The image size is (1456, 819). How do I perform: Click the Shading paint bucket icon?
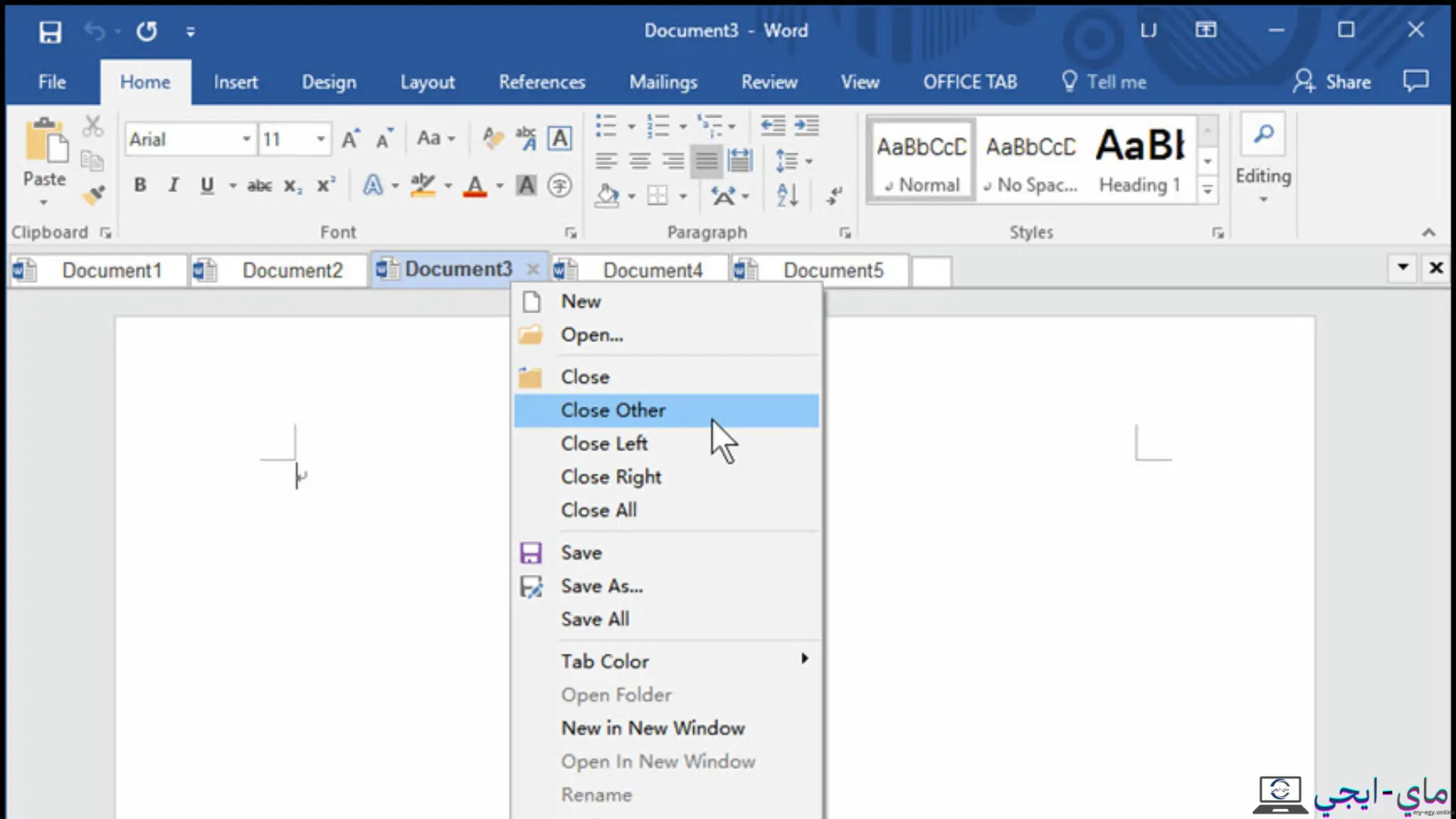607,196
